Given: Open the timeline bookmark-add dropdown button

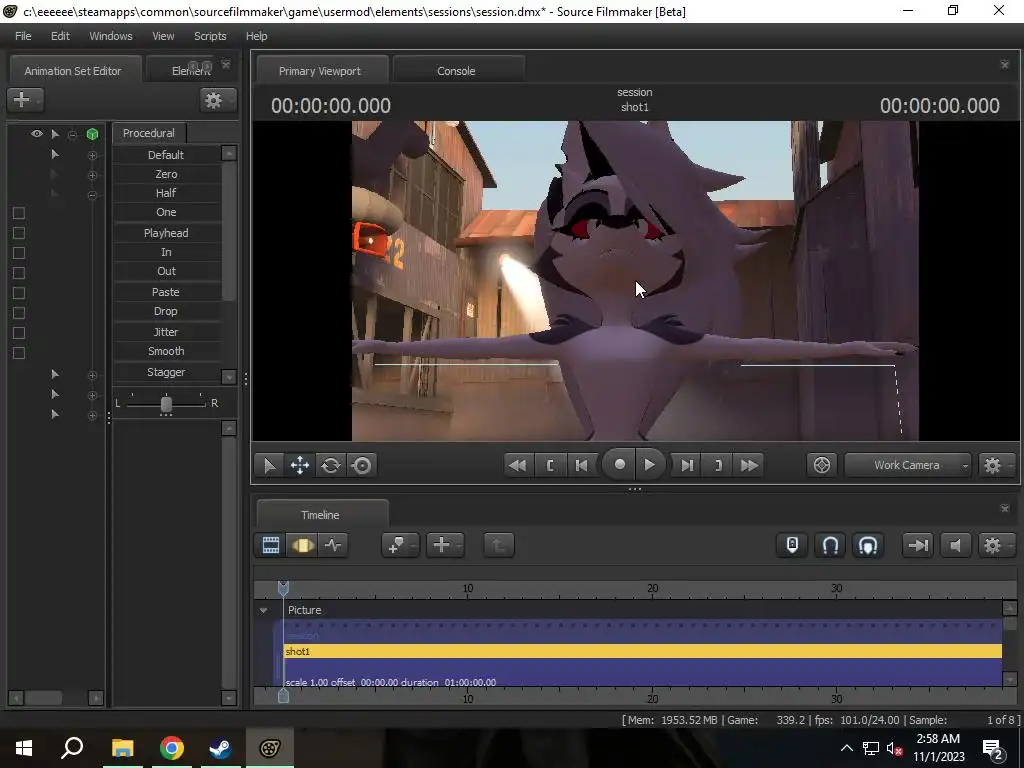Looking at the screenshot, I should pyautogui.click(x=400, y=545).
